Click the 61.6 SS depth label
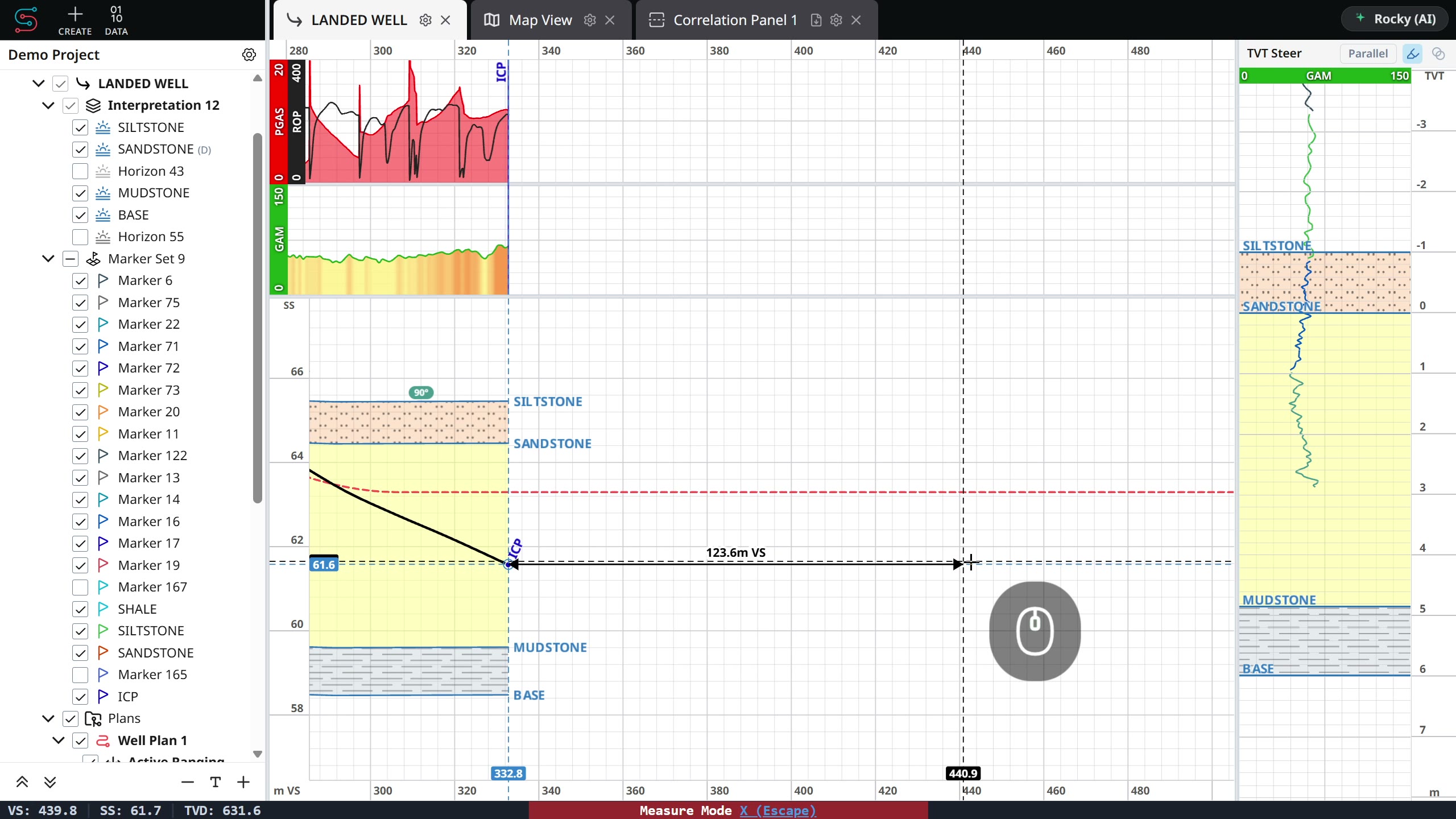The width and height of the screenshot is (1456, 819). [x=324, y=564]
